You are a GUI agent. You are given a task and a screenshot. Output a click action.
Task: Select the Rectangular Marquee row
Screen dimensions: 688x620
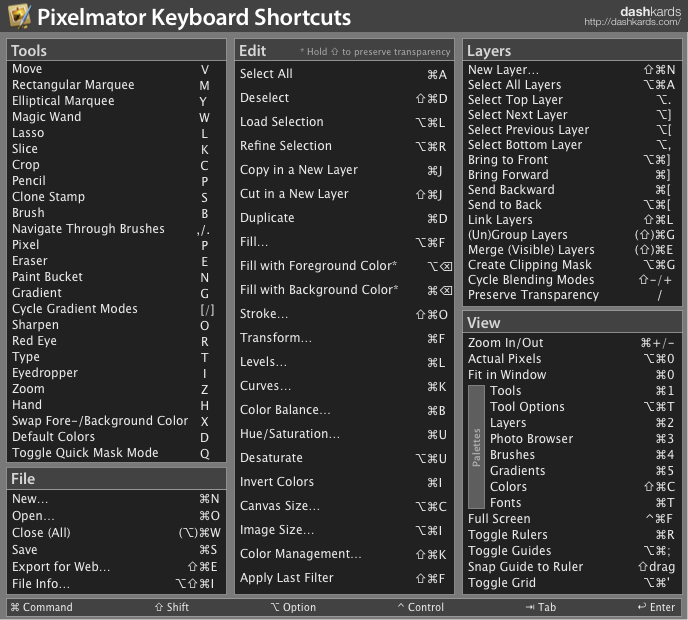pyautogui.click(x=116, y=85)
